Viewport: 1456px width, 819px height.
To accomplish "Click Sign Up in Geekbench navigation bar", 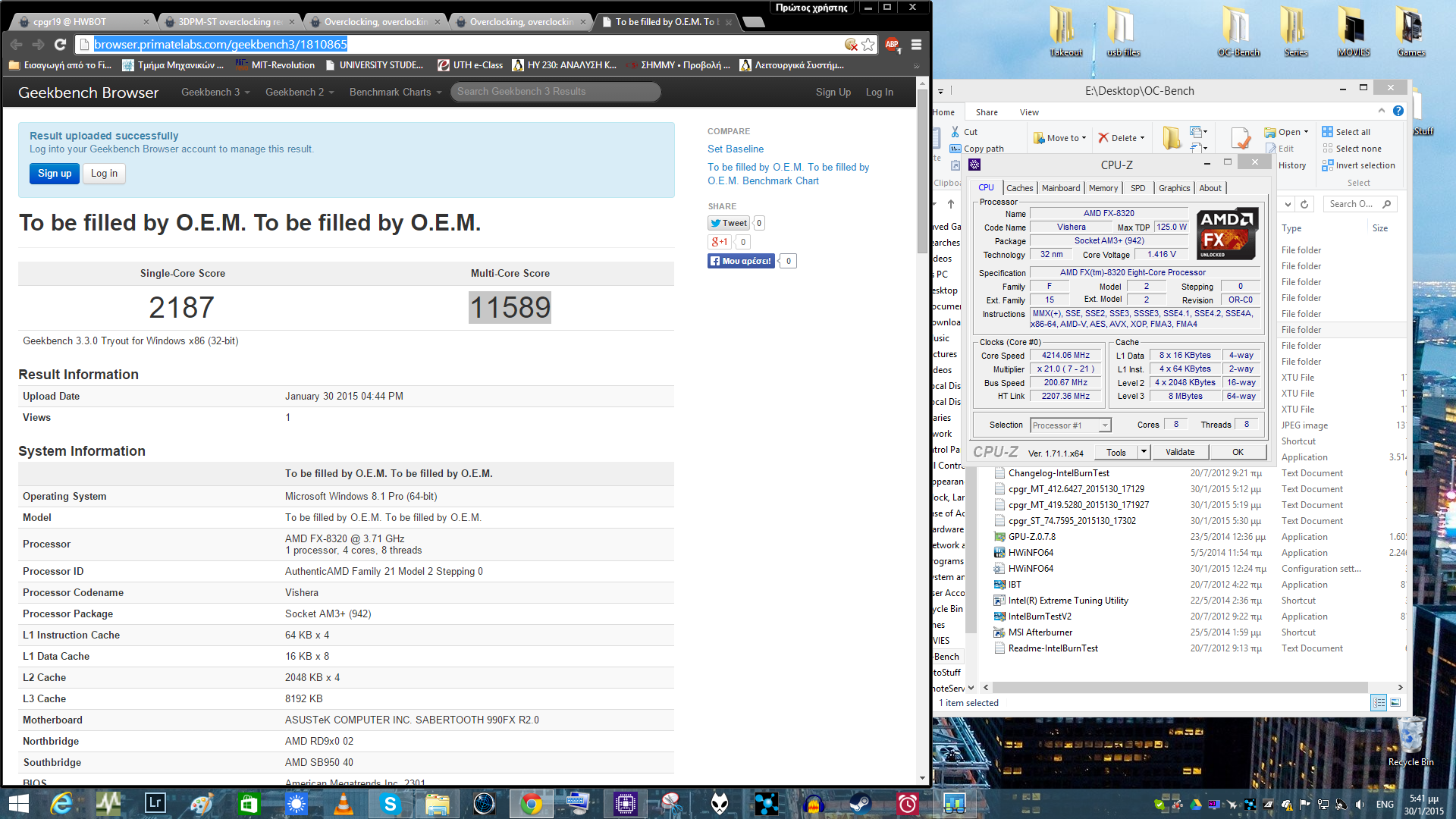I will [833, 92].
